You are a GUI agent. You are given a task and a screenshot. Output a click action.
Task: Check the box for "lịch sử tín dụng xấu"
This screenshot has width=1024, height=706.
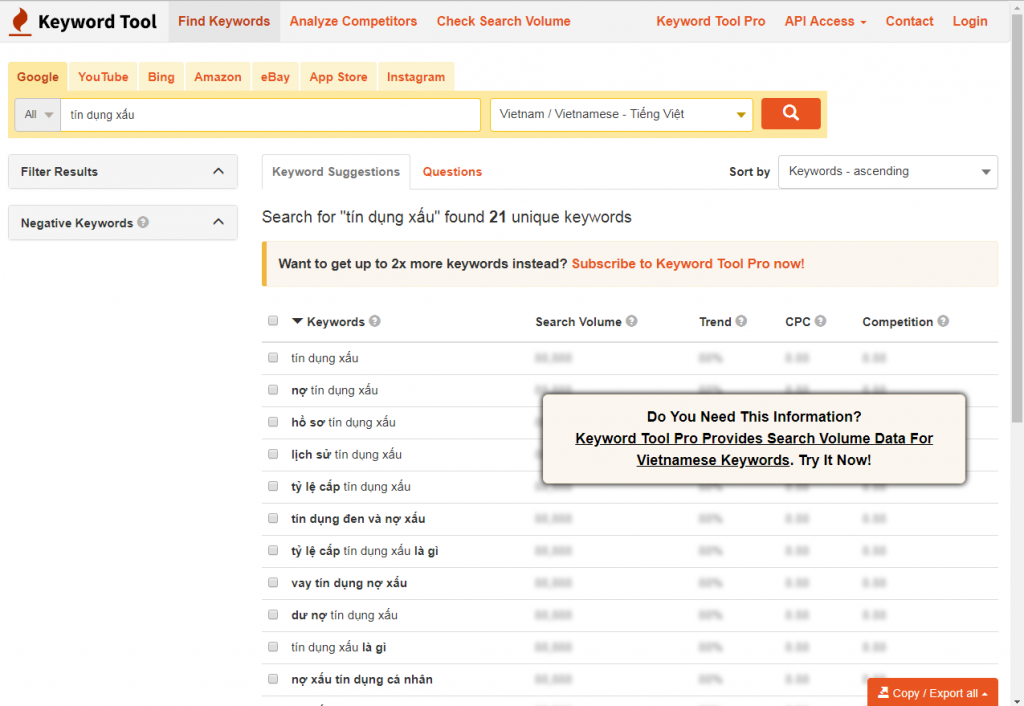pyautogui.click(x=273, y=453)
